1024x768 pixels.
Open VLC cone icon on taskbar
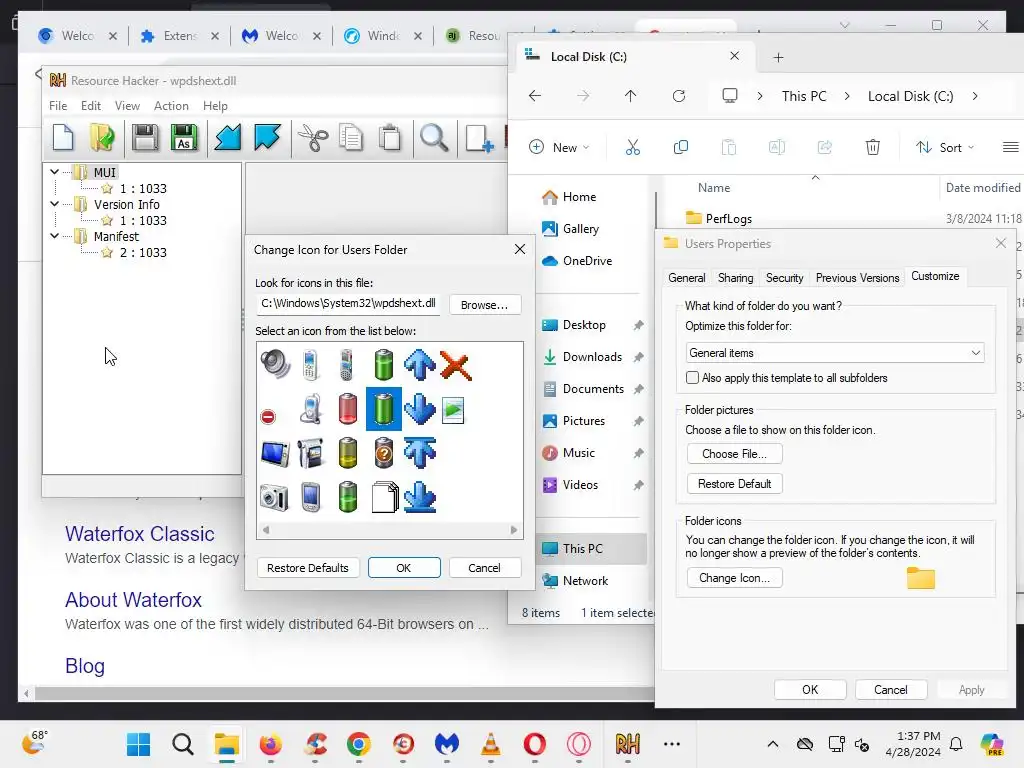click(x=490, y=743)
